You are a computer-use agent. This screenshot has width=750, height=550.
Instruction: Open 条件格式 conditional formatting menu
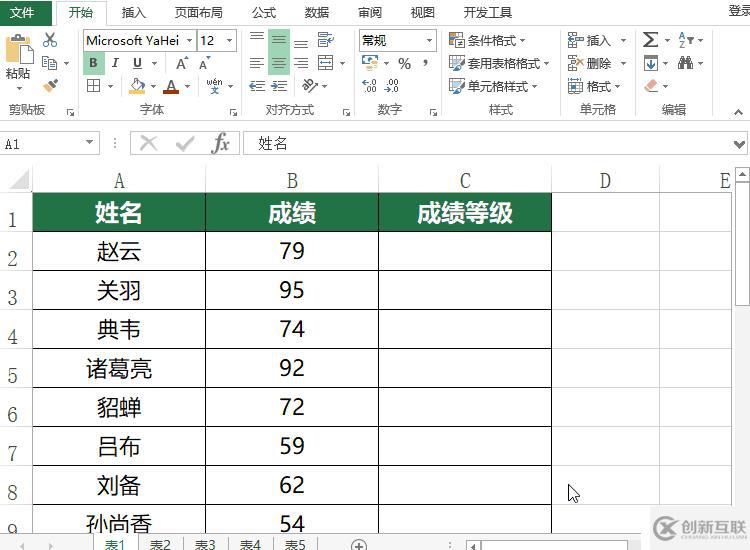coord(486,40)
